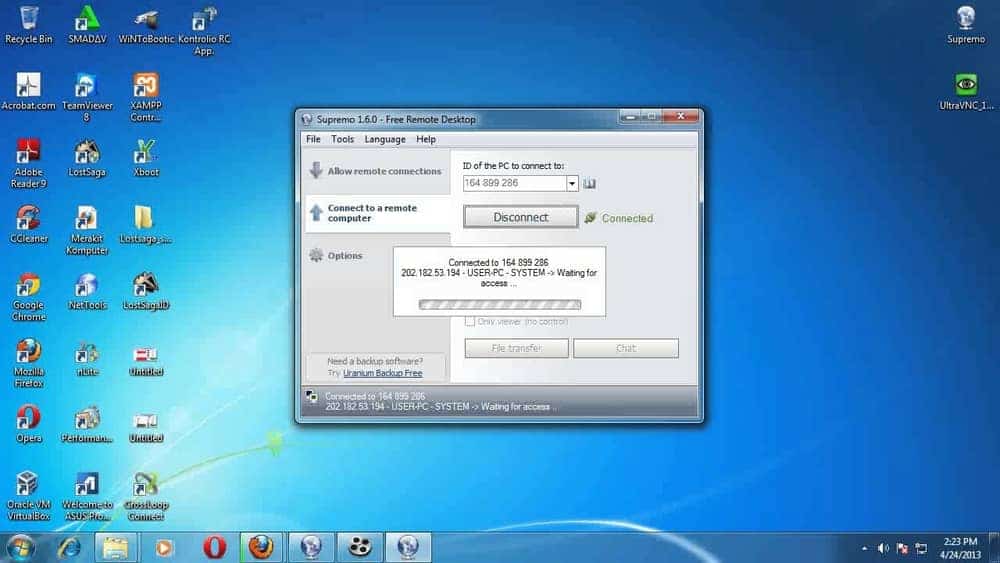This screenshot has width=1000, height=563.
Task: Click the waiting-for-access progress bar
Action: pos(500,305)
